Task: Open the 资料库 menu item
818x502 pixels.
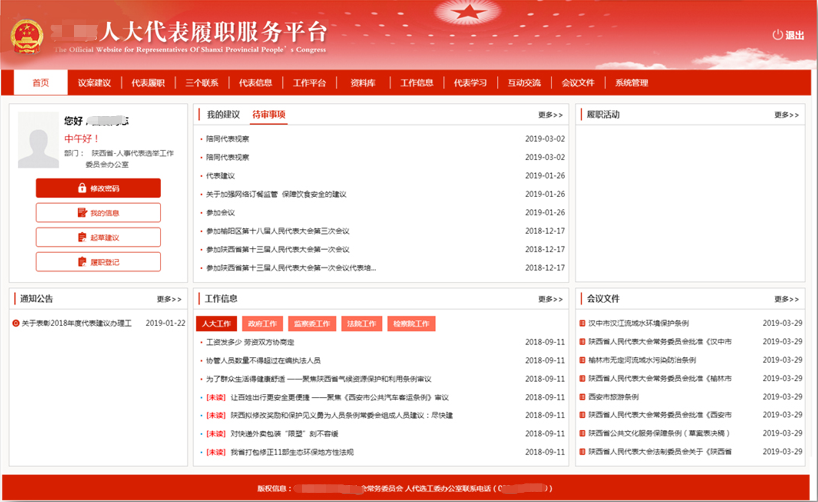Action: click(363, 82)
